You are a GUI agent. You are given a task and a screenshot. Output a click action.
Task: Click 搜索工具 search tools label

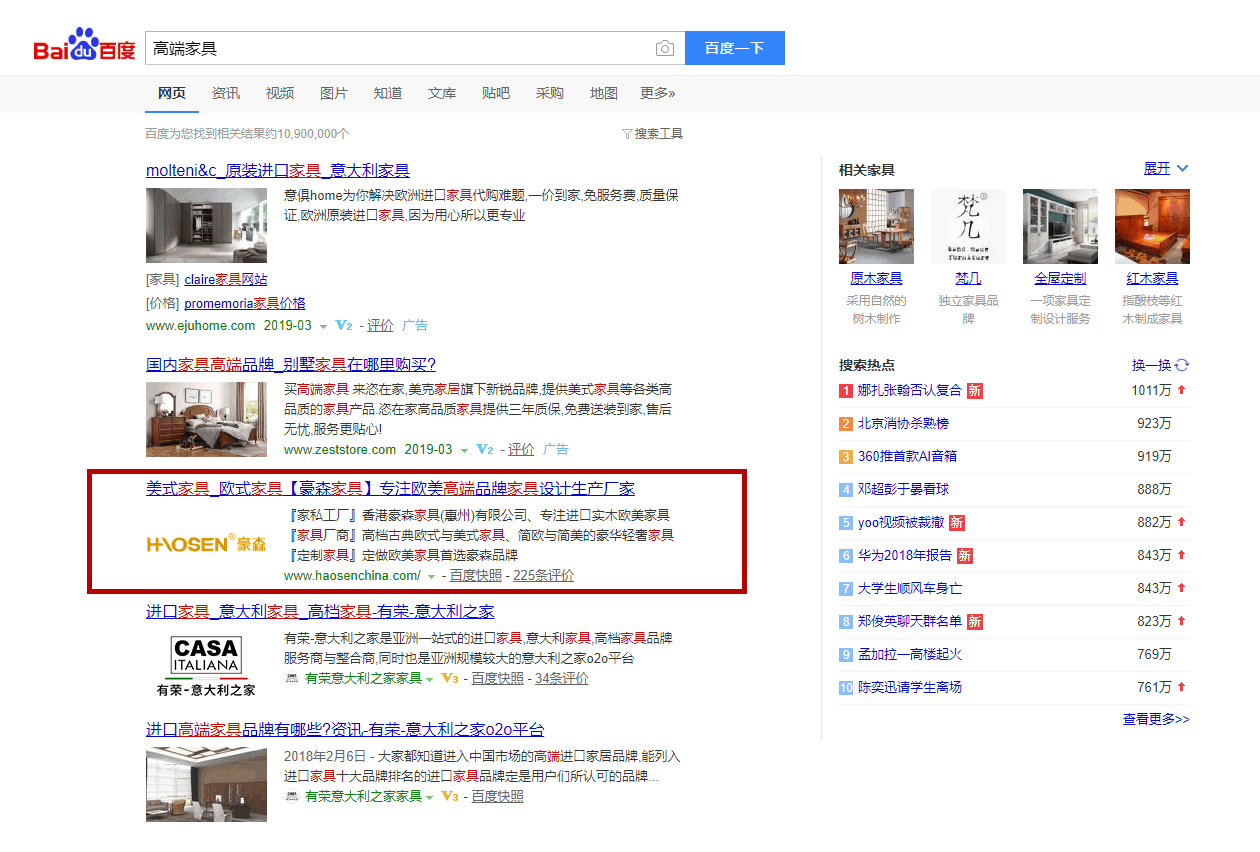[x=659, y=134]
